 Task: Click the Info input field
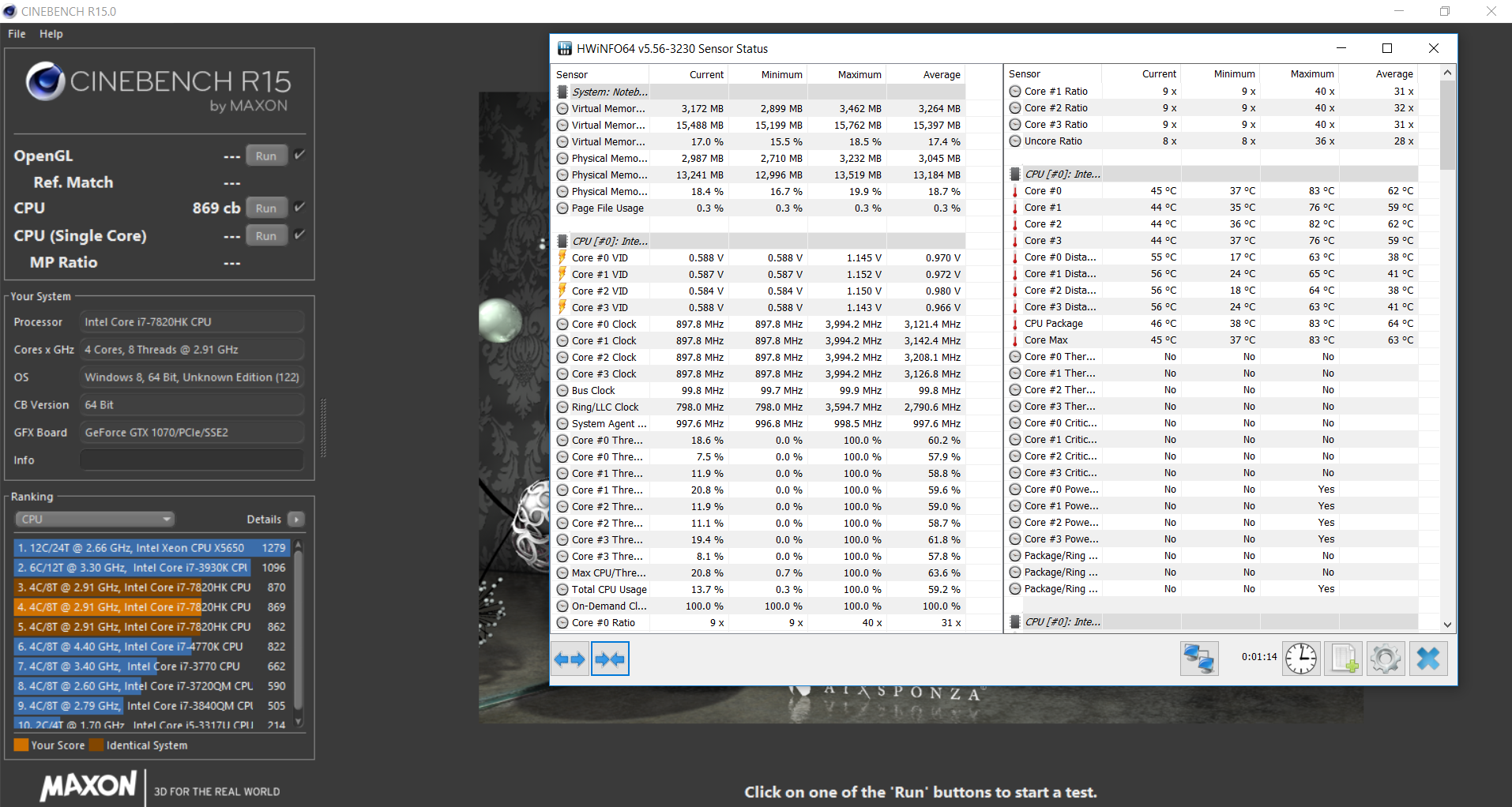[x=192, y=460]
